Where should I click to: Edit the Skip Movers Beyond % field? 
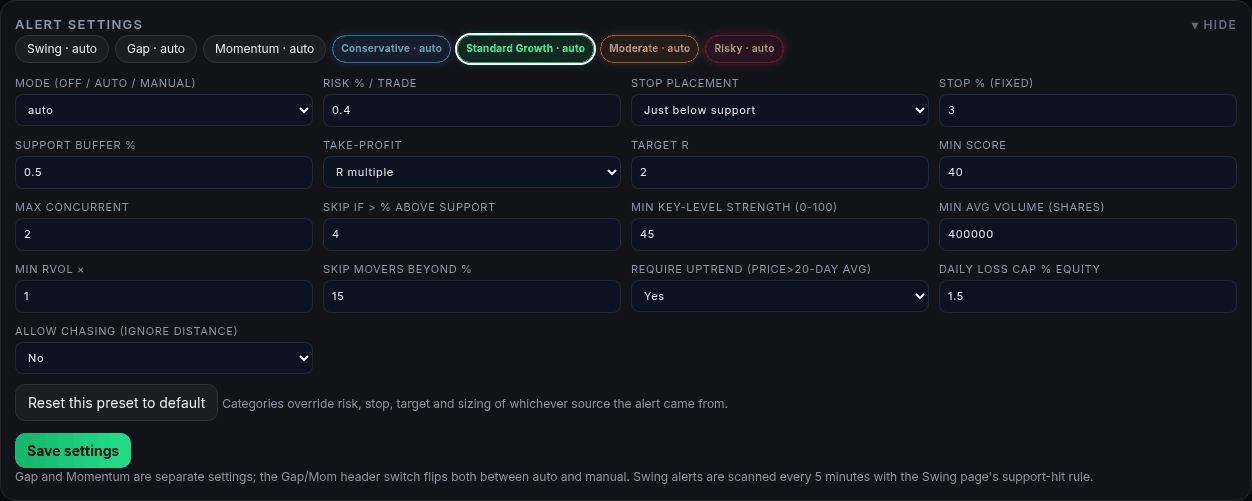click(472, 296)
